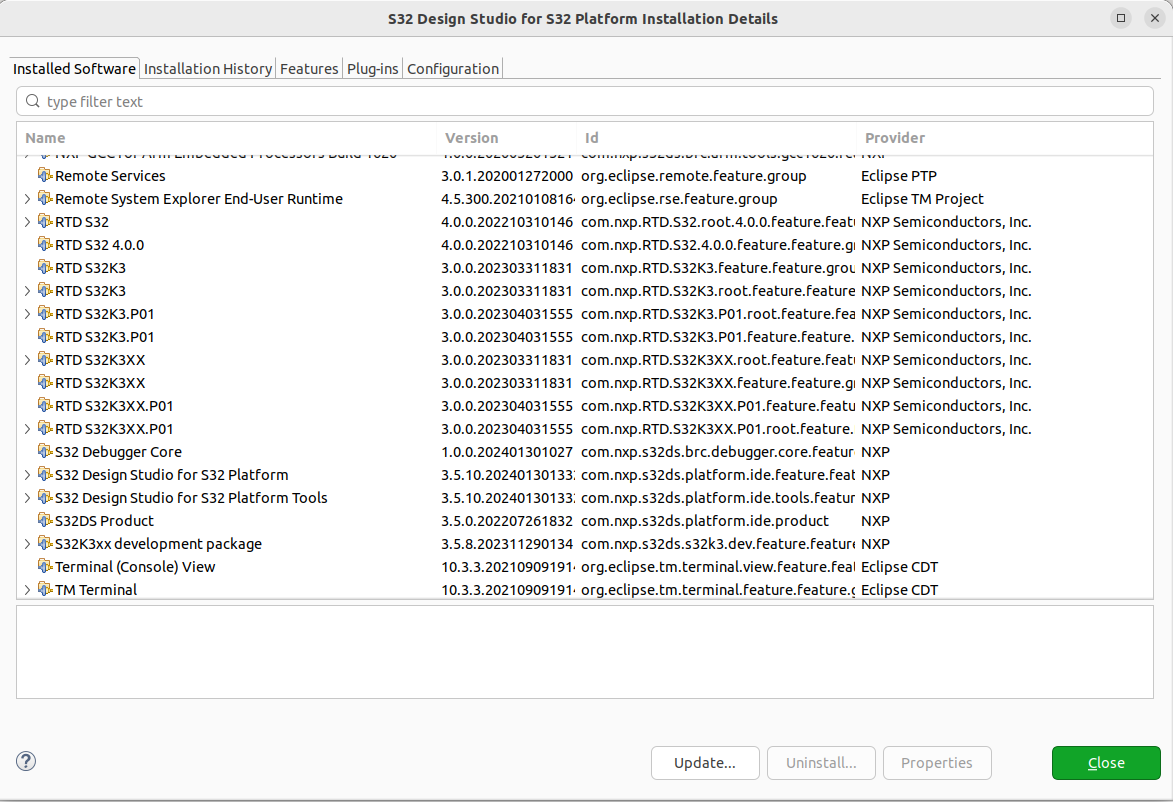Click the magnifier icon in the filter field

coord(33,101)
